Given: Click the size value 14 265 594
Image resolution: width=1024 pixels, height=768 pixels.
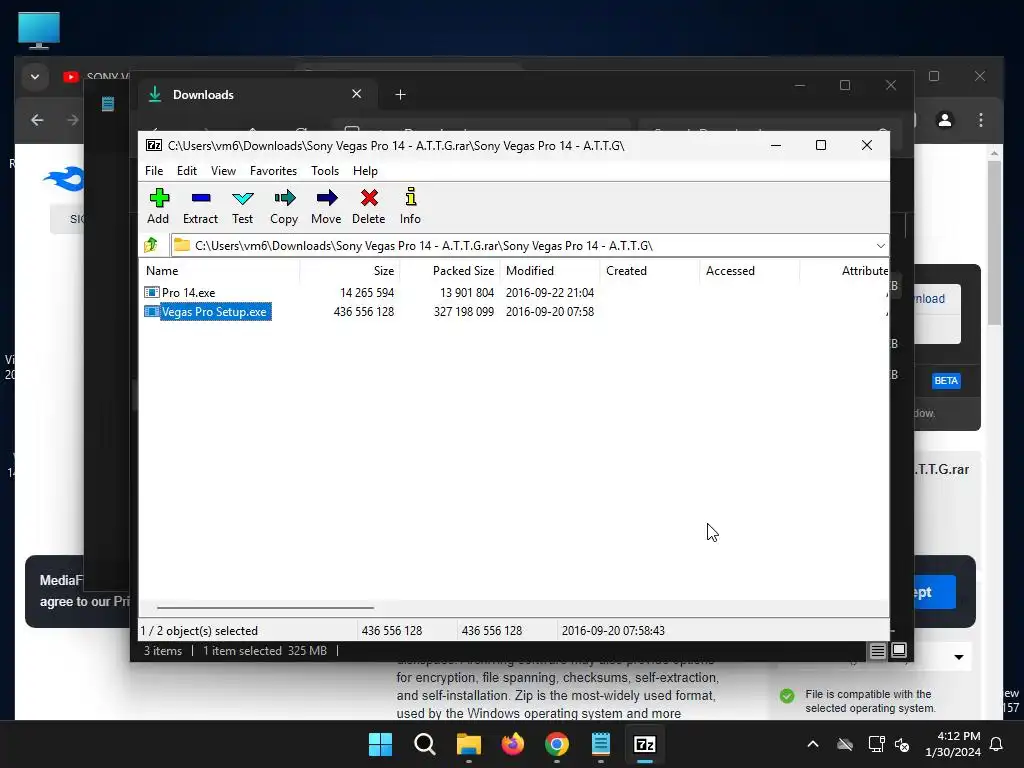Looking at the screenshot, I should coord(367,293).
